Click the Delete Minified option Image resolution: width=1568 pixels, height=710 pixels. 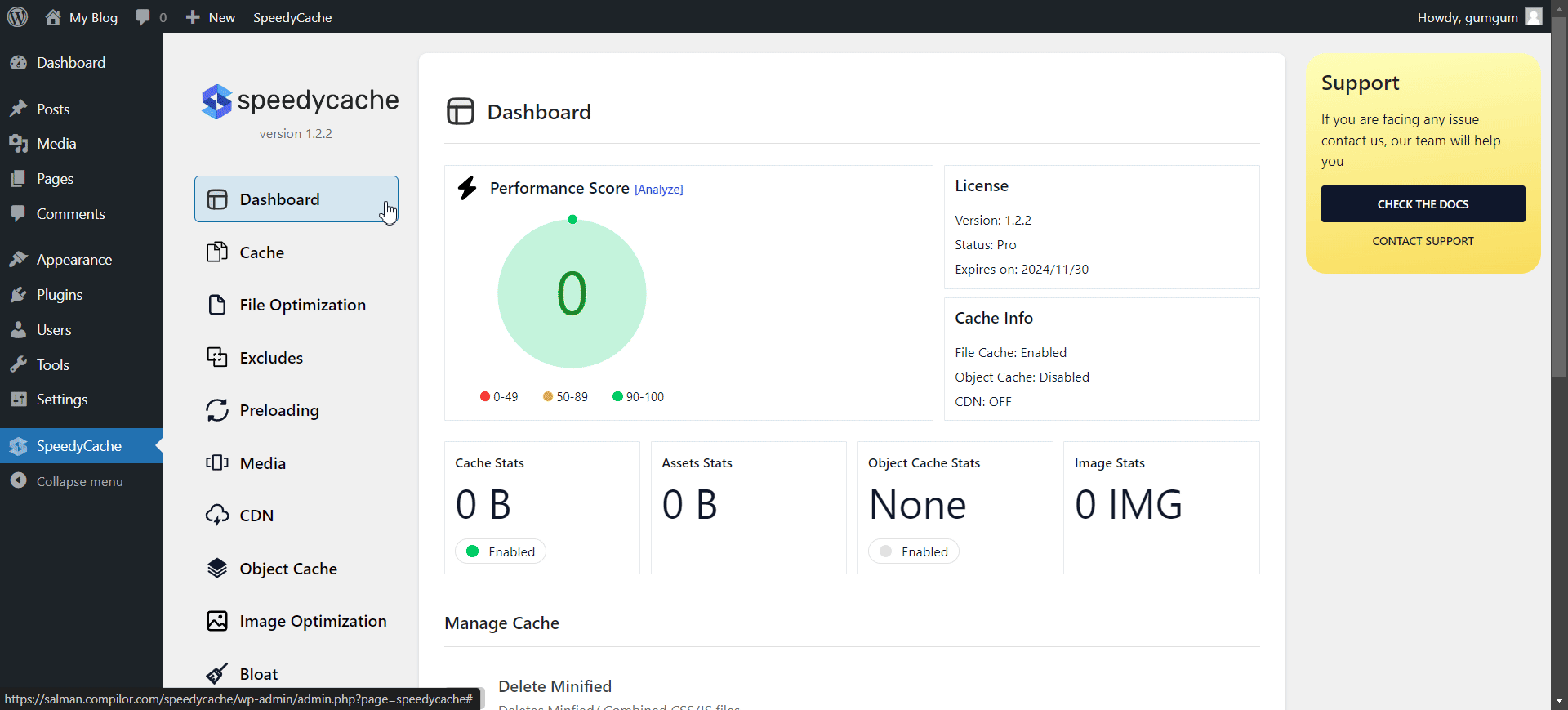point(555,686)
